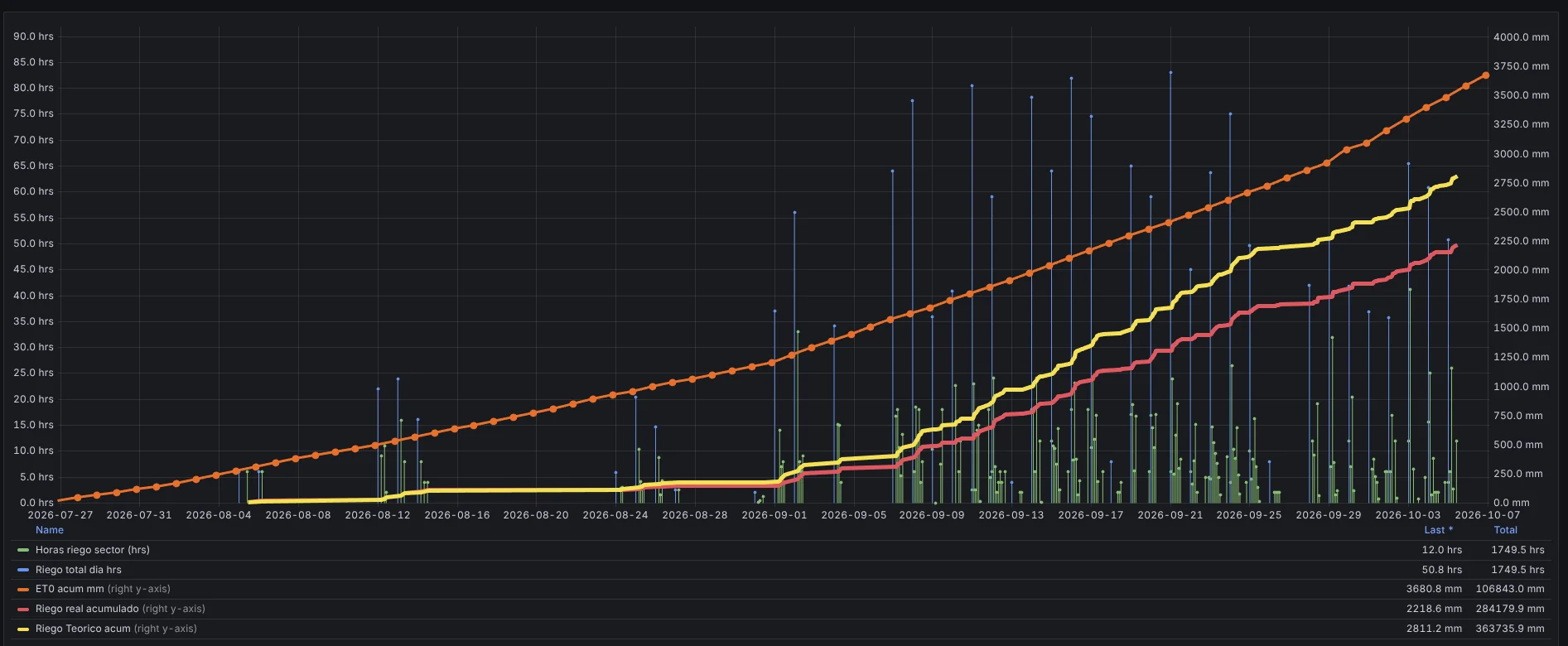Image resolution: width=1568 pixels, height=646 pixels.
Task: Click the 12.0 hrs Last value
Action: 1442,550
